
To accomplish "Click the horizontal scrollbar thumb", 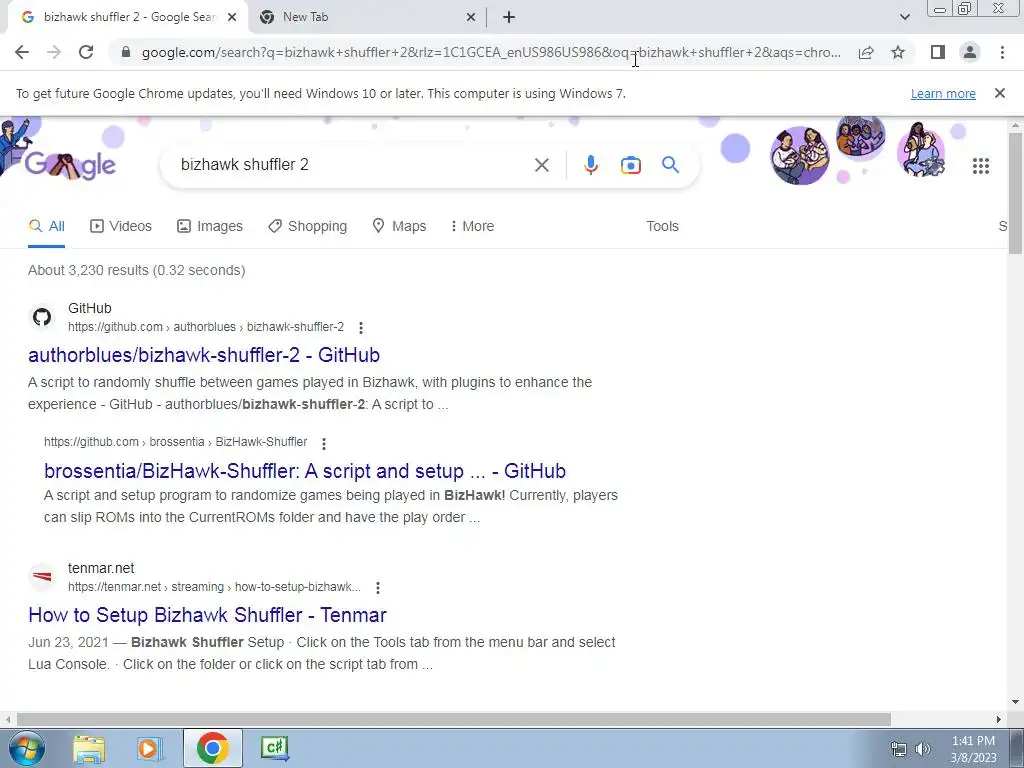I will coord(454,719).
